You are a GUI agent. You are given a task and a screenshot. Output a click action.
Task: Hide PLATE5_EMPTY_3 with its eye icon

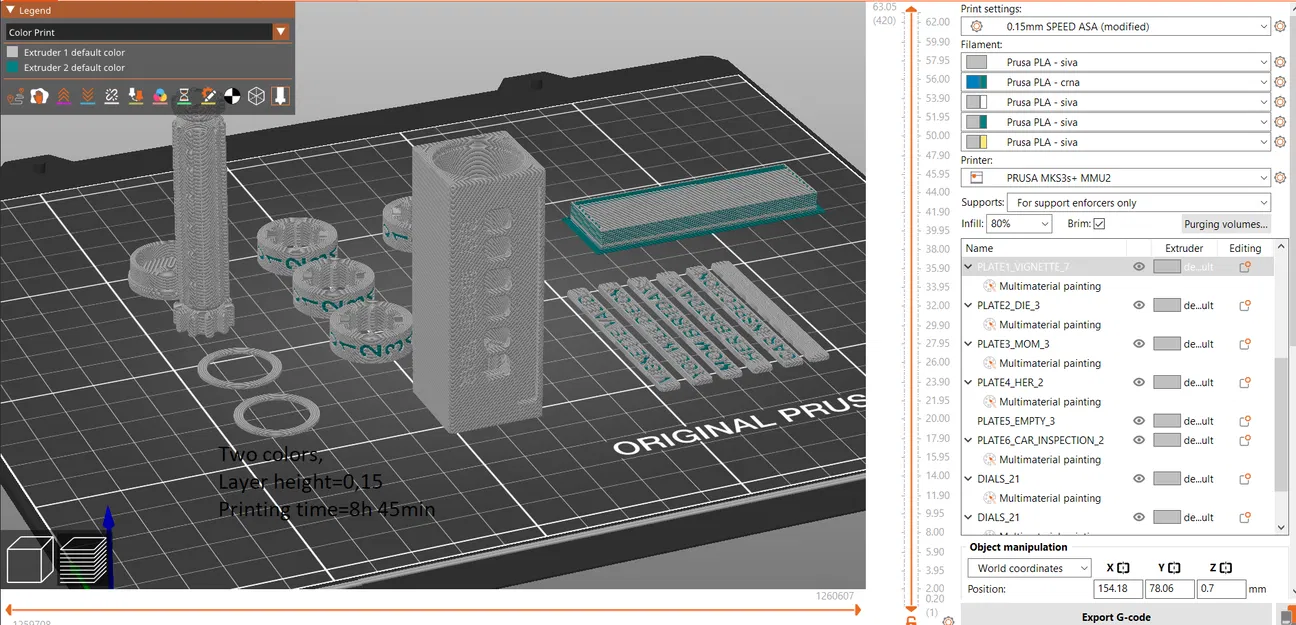(x=1139, y=421)
